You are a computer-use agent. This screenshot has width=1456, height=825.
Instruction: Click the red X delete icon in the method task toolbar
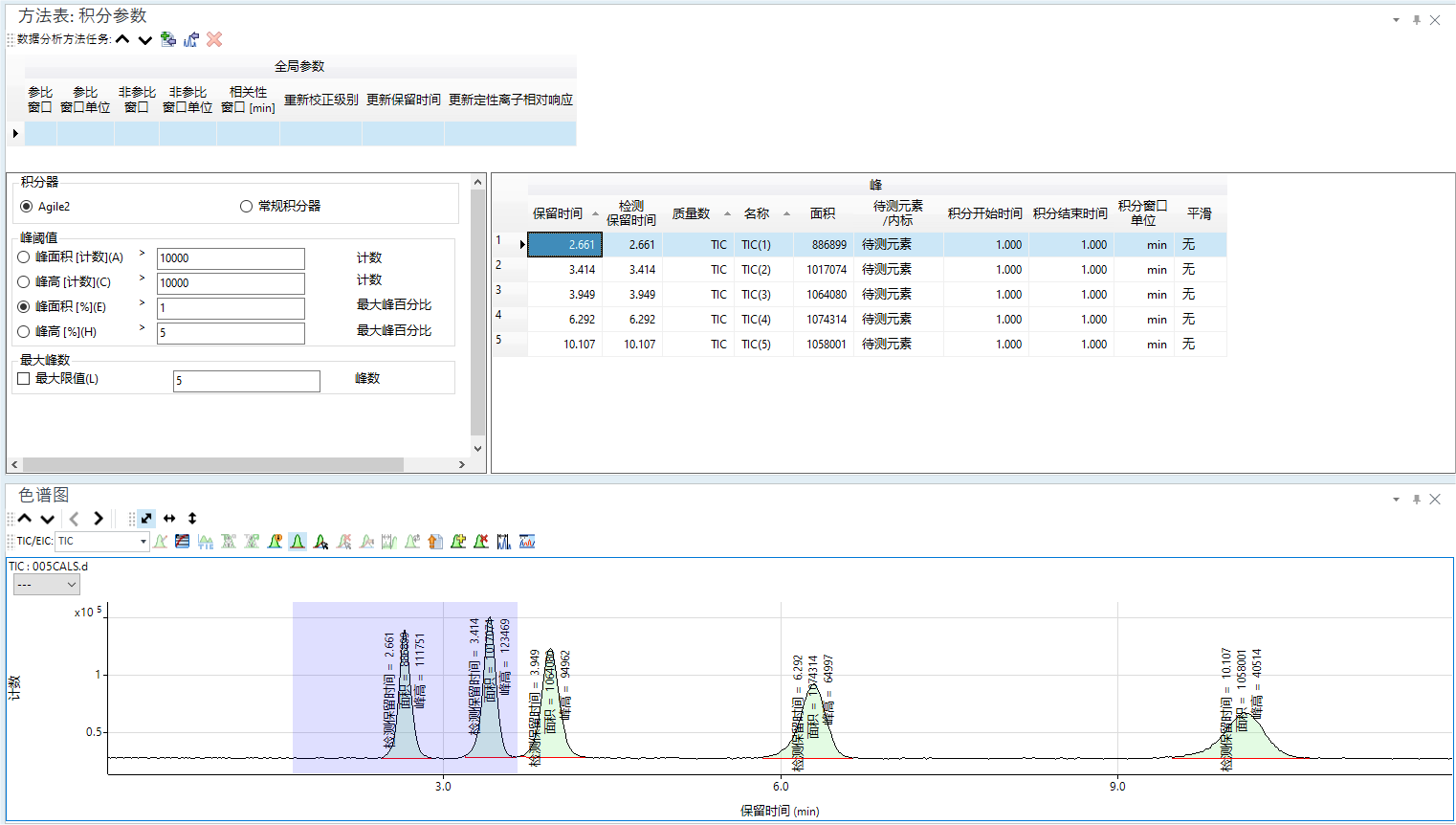tap(214, 39)
